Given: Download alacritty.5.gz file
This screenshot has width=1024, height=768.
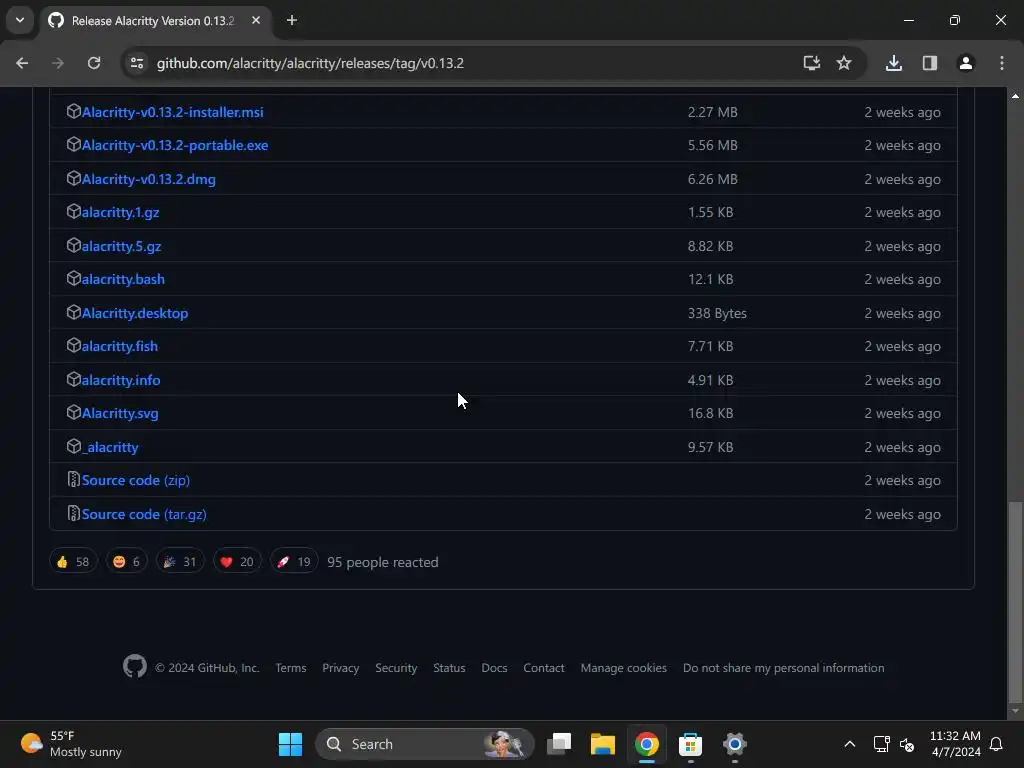Looking at the screenshot, I should tap(121, 246).
